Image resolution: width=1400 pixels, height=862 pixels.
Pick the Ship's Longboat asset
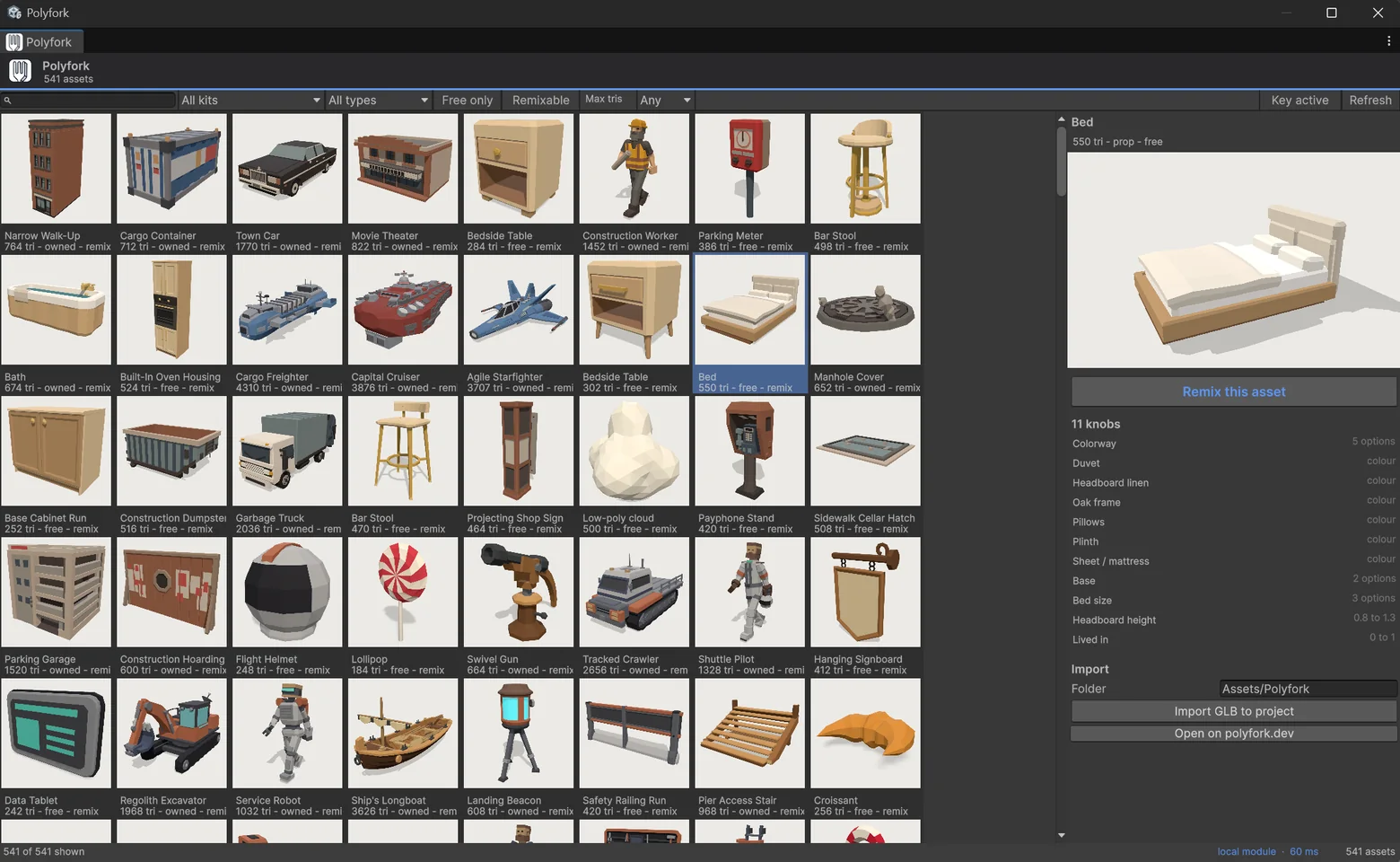(x=403, y=733)
